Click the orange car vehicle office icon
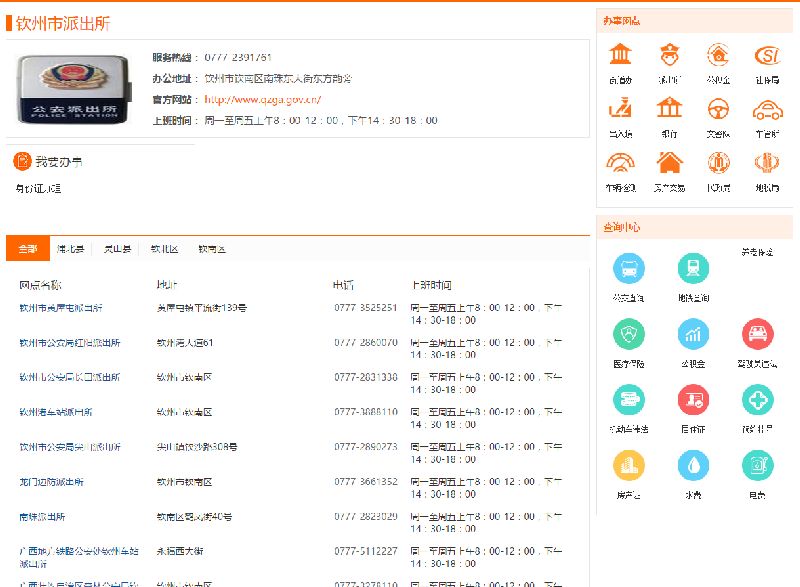This screenshot has width=800, height=587. (x=767, y=108)
